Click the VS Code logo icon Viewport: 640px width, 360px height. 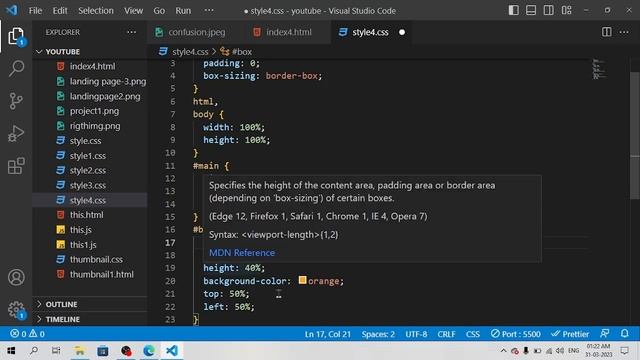coord(12,10)
